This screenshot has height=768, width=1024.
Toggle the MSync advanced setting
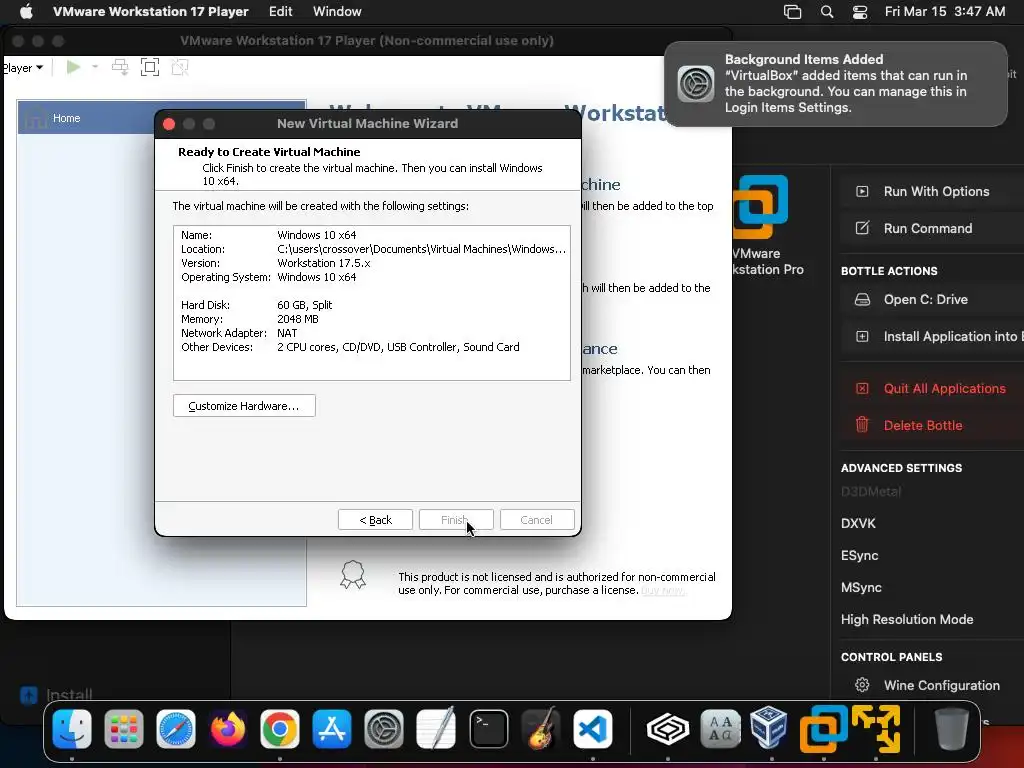861,587
